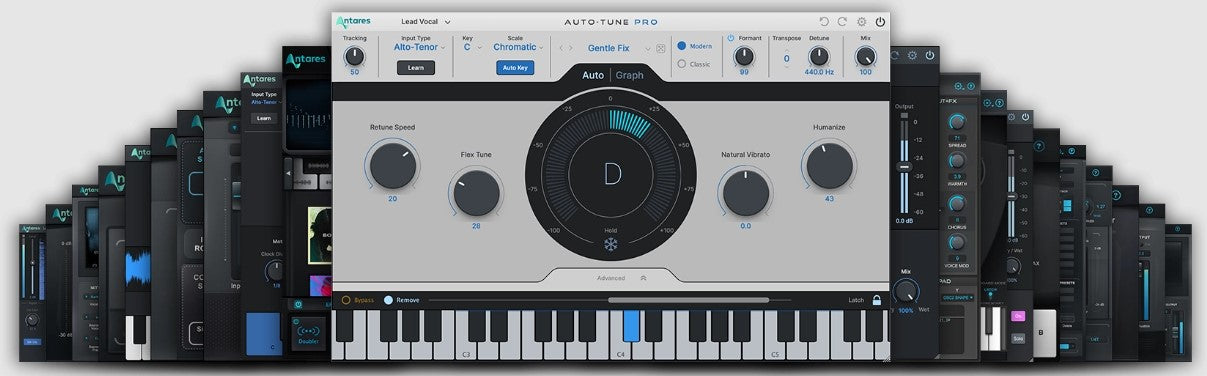Click the redo arrow in Auto-Tune Pro header
The width and height of the screenshot is (1207, 376).
click(842, 21)
